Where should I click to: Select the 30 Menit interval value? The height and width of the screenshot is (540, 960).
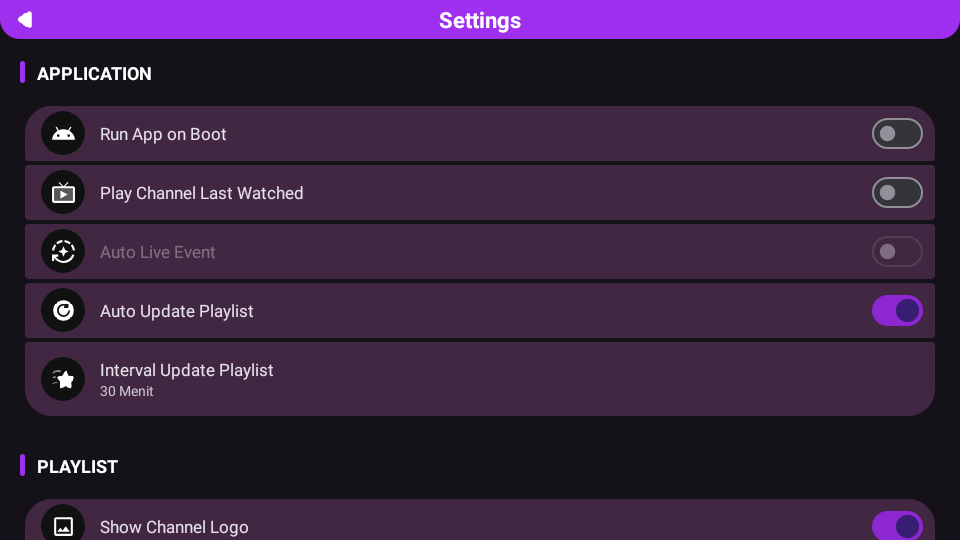click(127, 391)
